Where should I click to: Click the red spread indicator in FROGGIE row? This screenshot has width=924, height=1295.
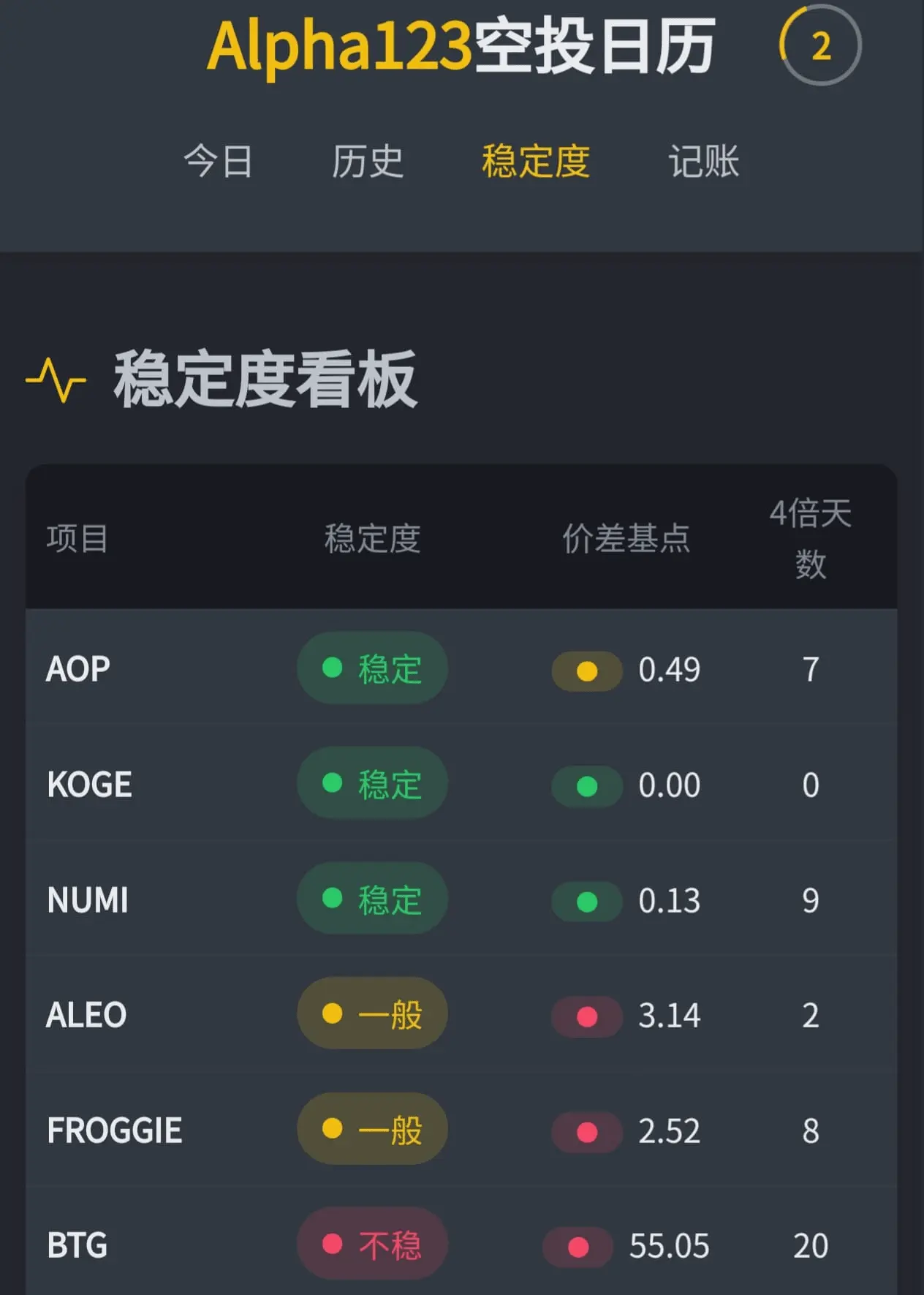(587, 1132)
